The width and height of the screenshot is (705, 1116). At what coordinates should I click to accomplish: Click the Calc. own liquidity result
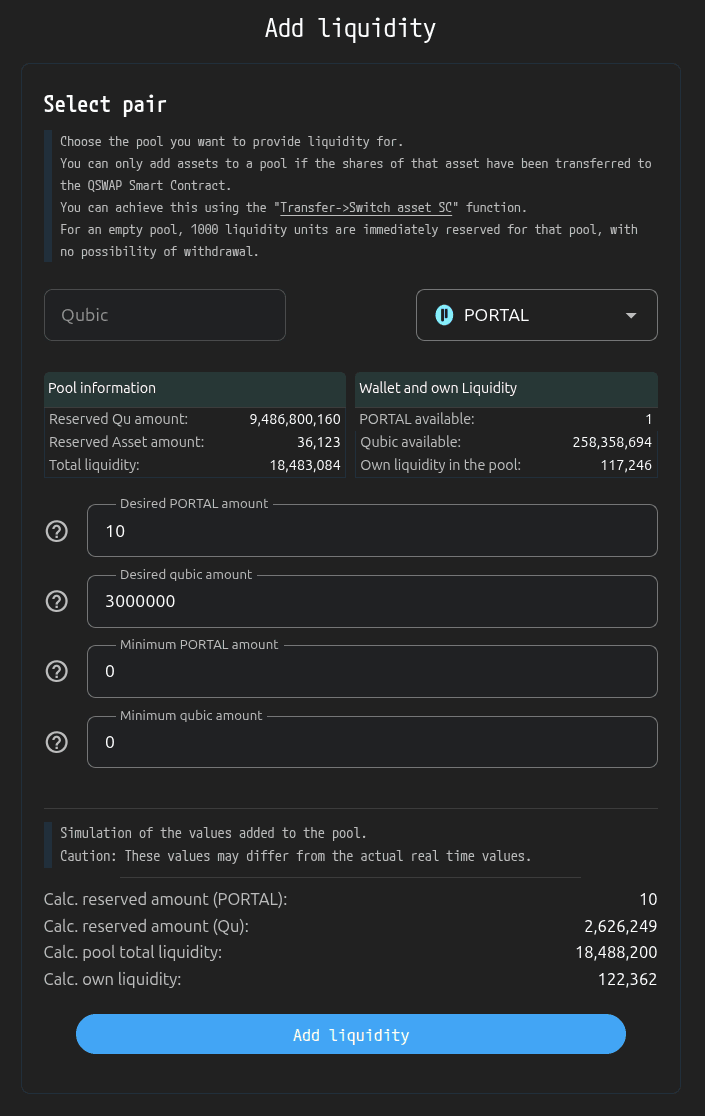(x=623, y=979)
